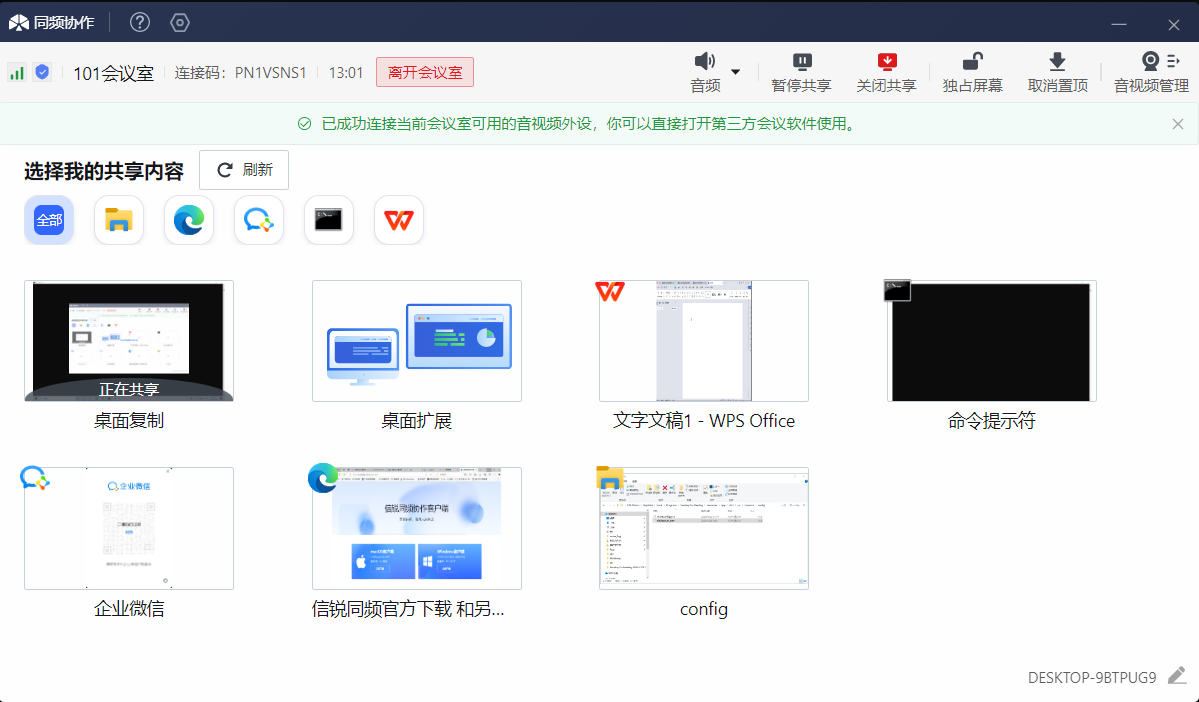
Task: Dismiss the green success notification banner
Action: tap(1178, 124)
